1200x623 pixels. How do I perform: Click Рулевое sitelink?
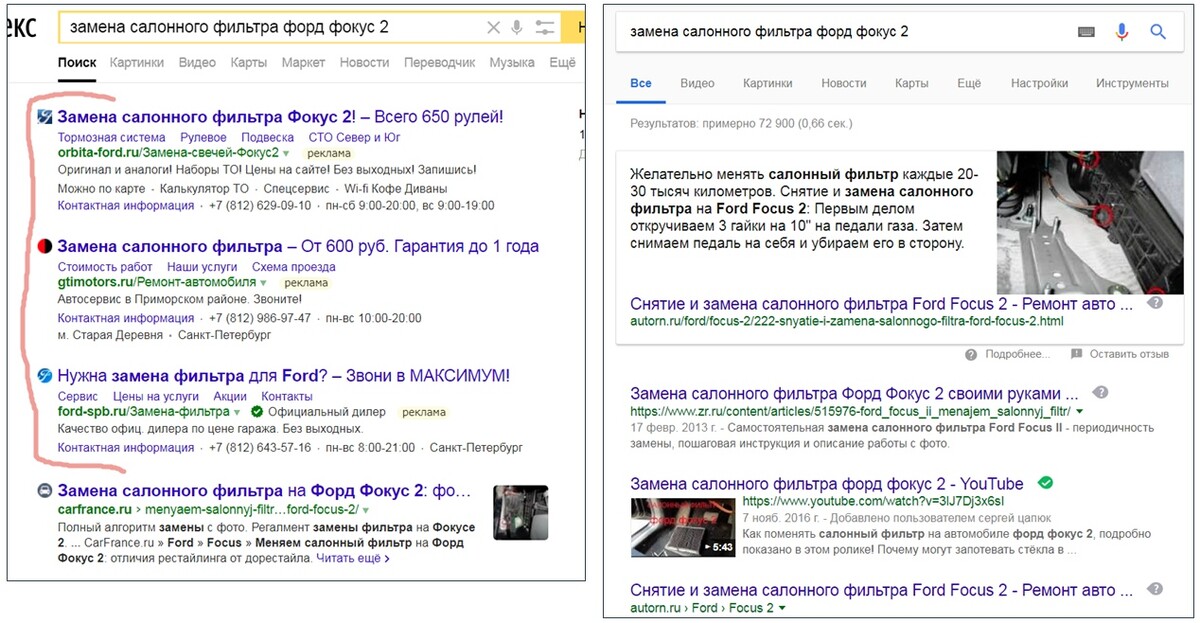pos(204,137)
